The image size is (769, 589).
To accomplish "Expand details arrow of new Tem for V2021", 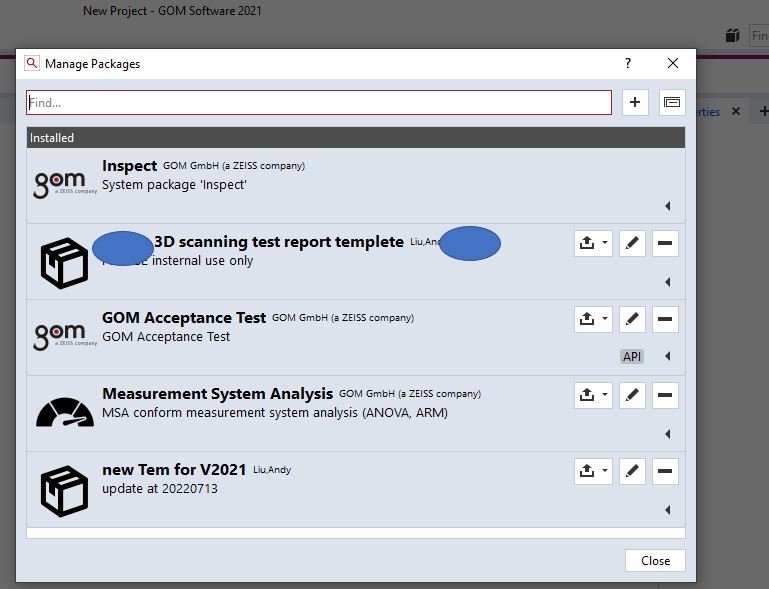I will tap(668, 510).
